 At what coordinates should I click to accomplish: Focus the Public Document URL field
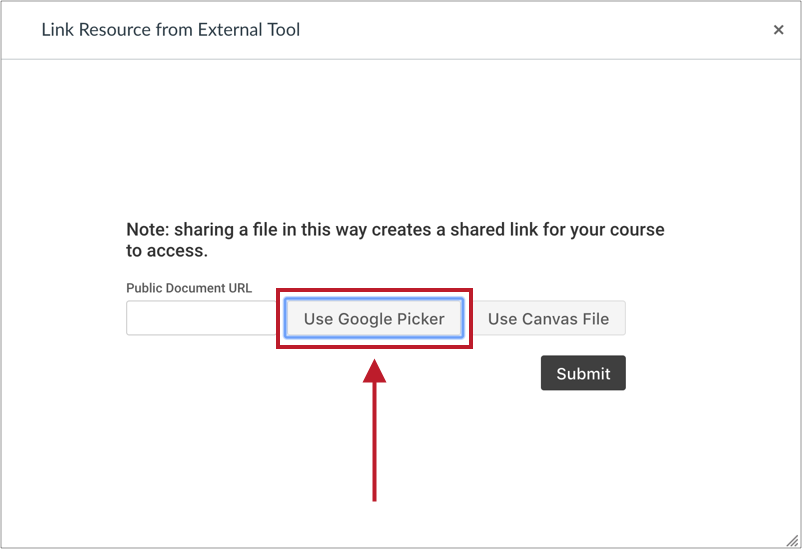[x=202, y=318]
